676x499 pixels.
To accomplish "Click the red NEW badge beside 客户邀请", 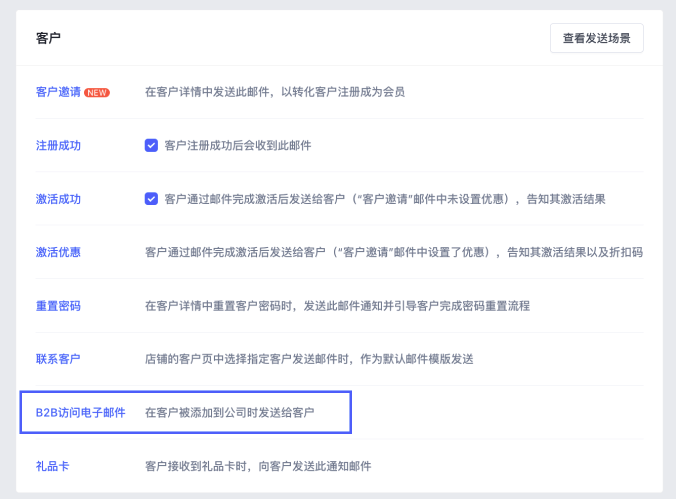I will [97, 93].
